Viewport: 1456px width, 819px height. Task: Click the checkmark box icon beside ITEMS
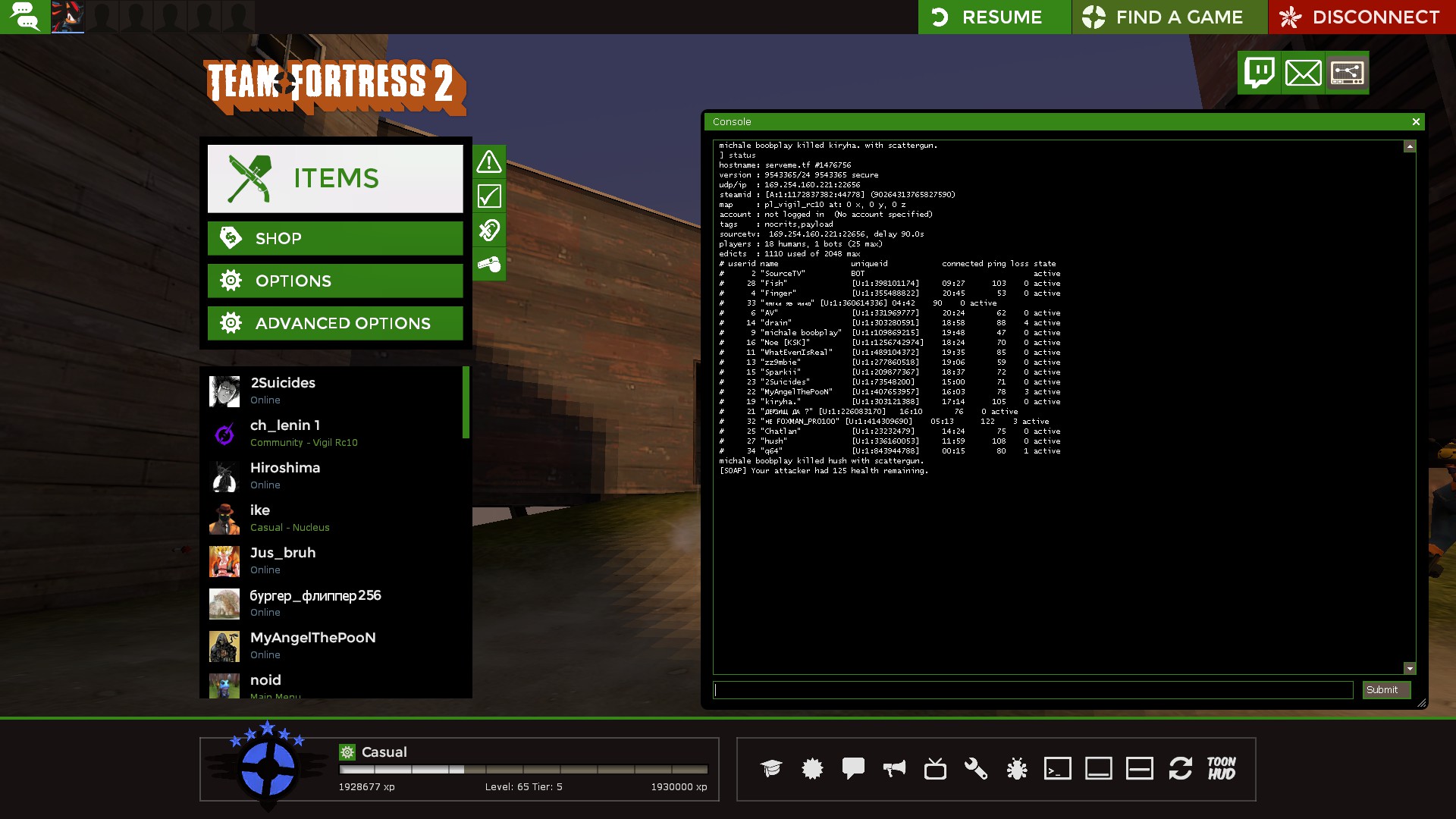[489, 196]
